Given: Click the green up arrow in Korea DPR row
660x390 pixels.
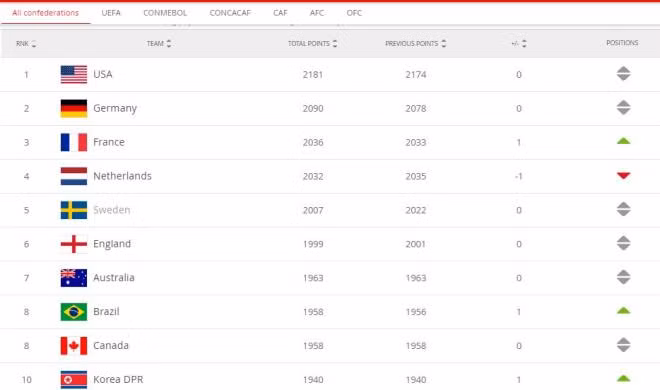Looking at the screenshot, I should (x=623, y=378).
